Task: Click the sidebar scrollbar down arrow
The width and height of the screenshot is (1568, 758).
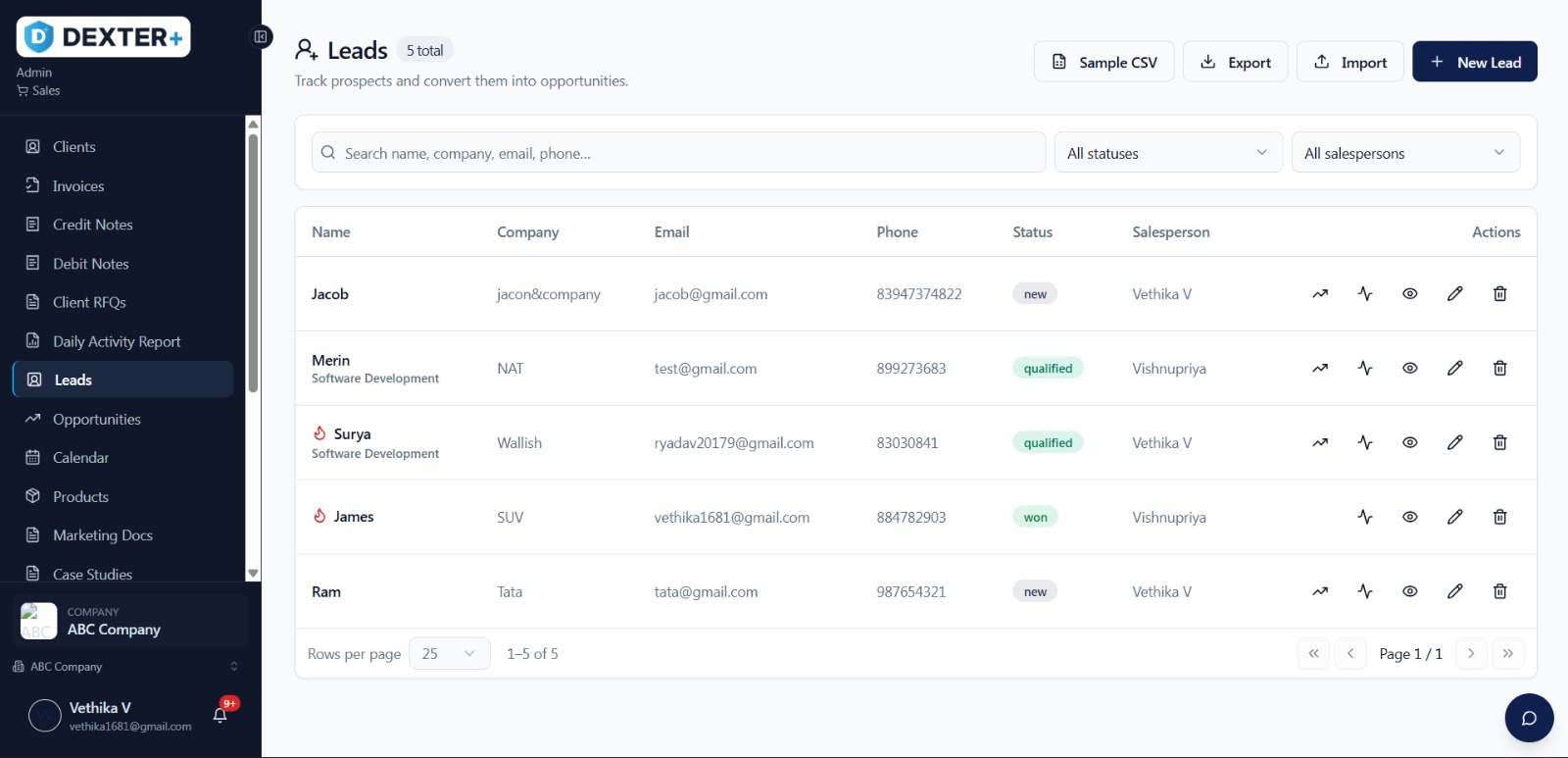Action: pos(253,574)
